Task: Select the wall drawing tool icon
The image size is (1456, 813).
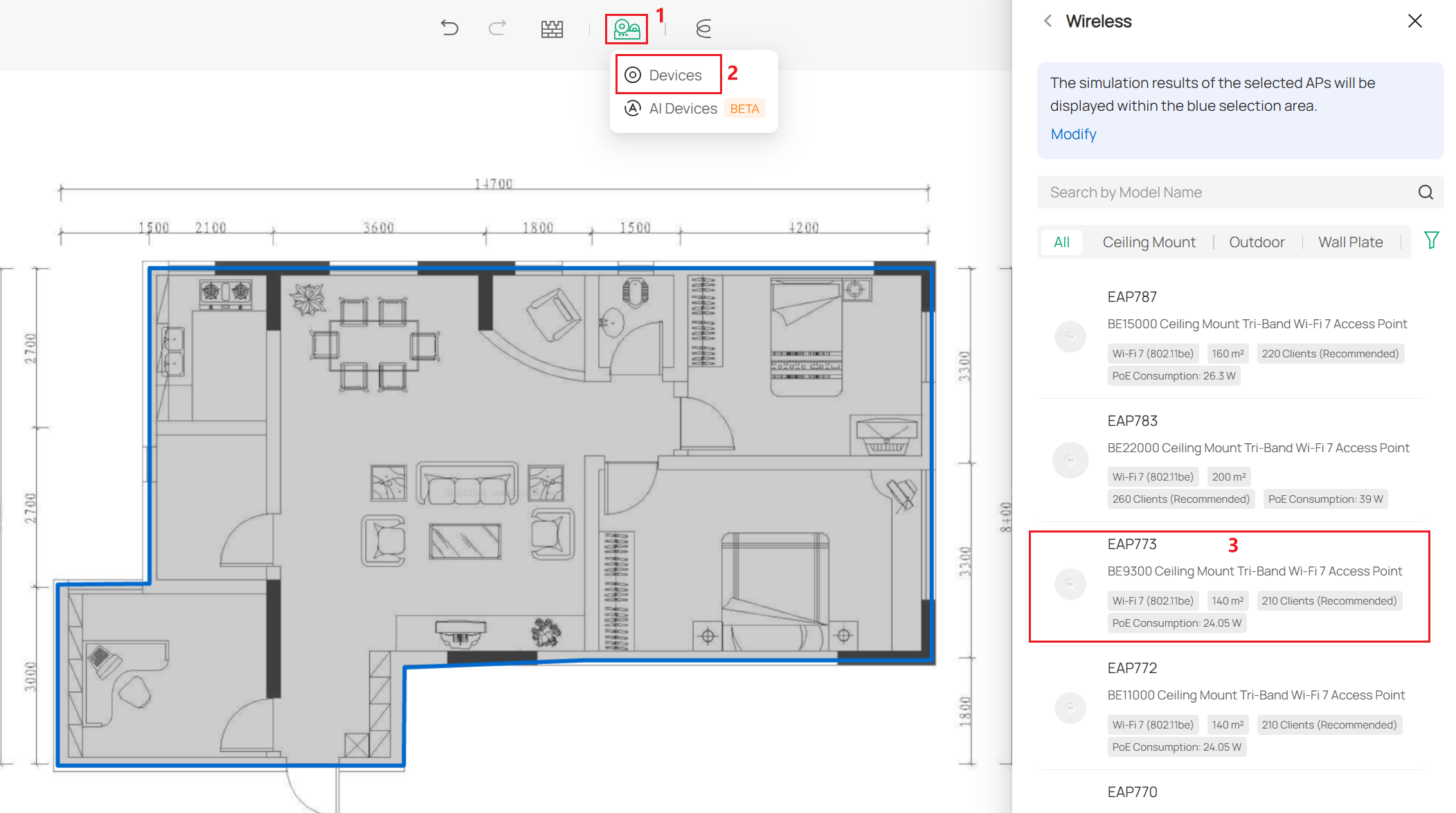Action: pos(552,28)
